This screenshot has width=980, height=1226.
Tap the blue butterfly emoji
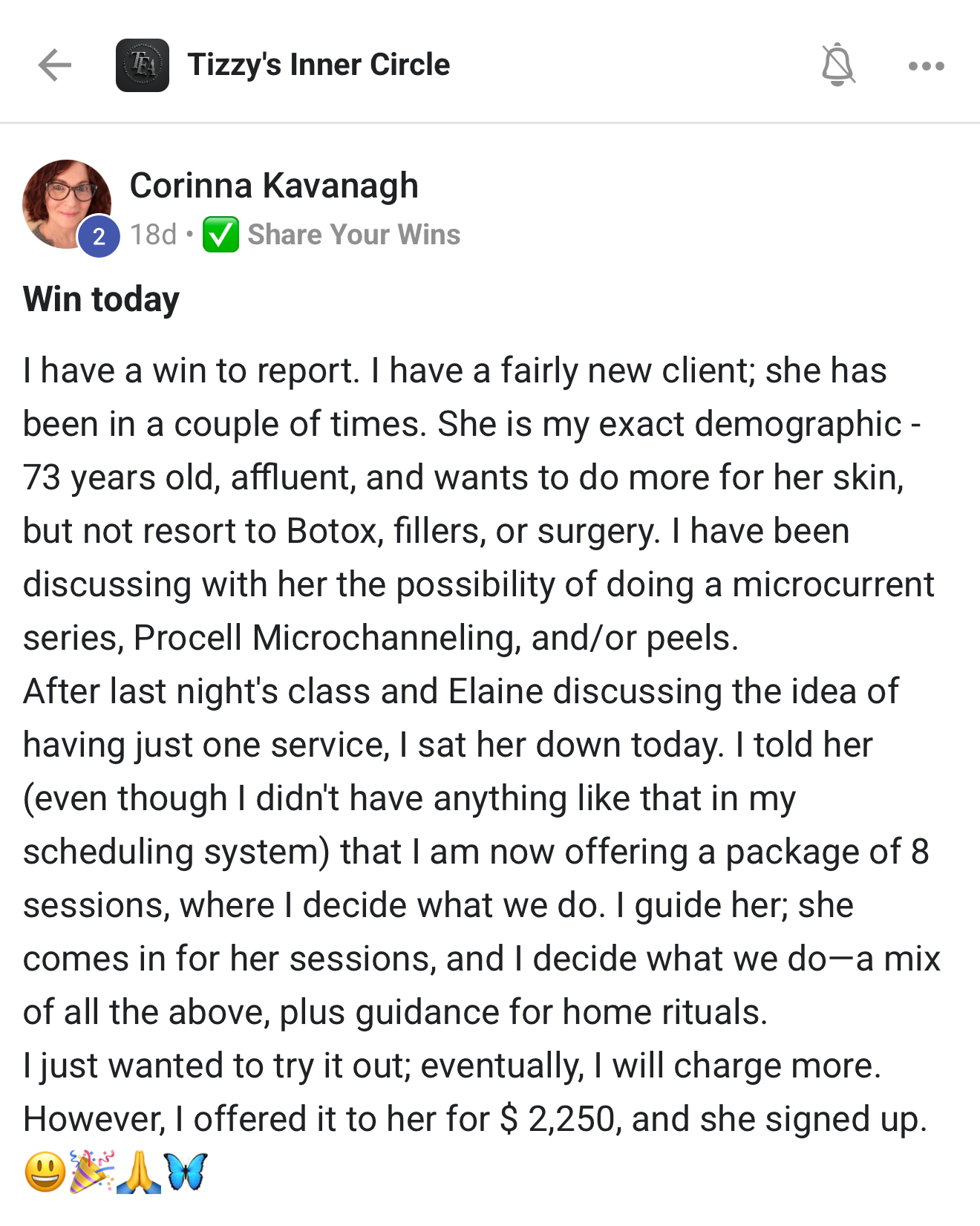pyautogui.click(x=186, y=1172)
